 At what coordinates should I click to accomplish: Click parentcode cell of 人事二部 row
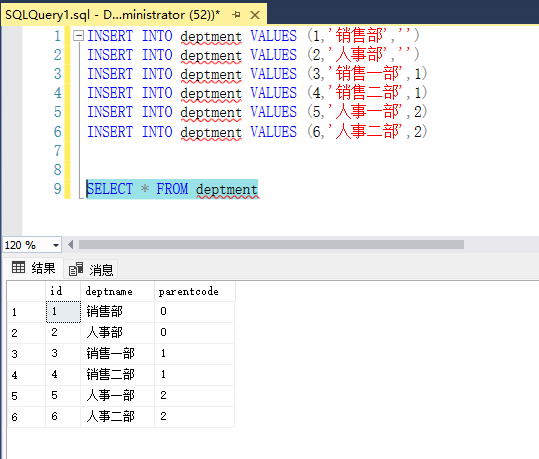click(x=195, y=417)
